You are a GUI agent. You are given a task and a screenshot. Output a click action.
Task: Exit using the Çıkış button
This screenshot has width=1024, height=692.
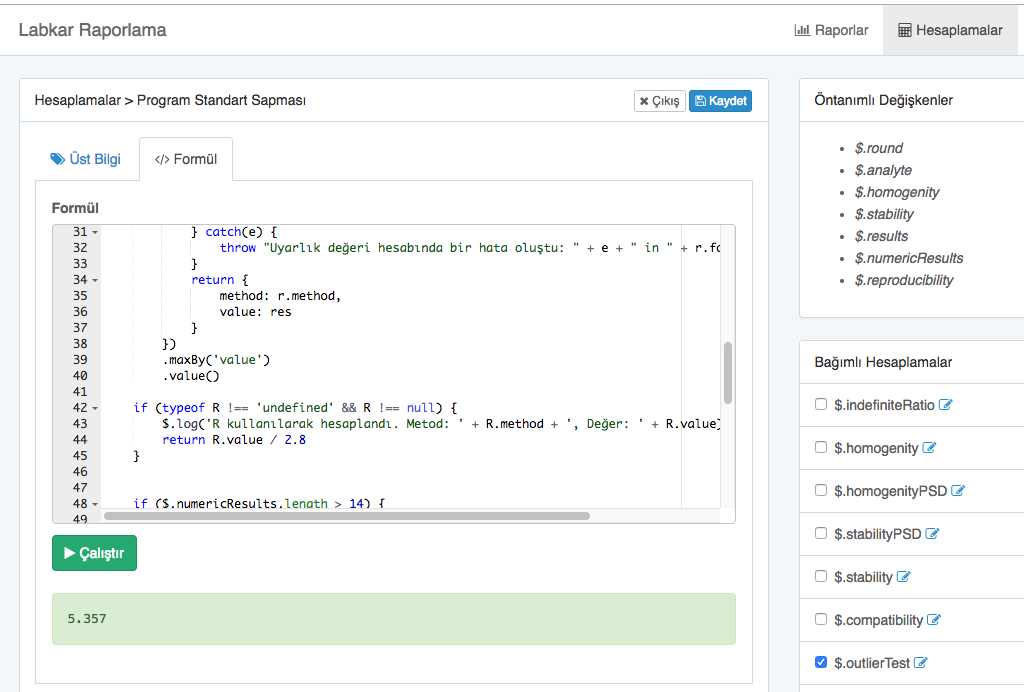click(660, 101)
